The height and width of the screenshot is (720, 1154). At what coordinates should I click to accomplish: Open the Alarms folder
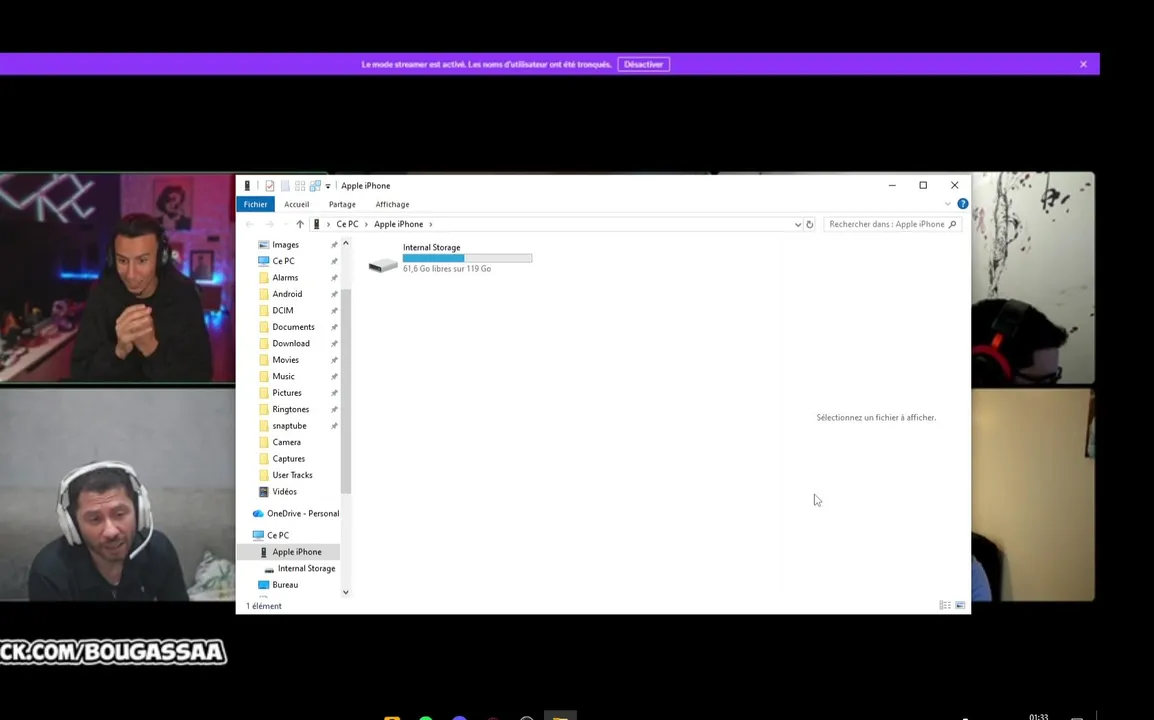click(285, 278)
